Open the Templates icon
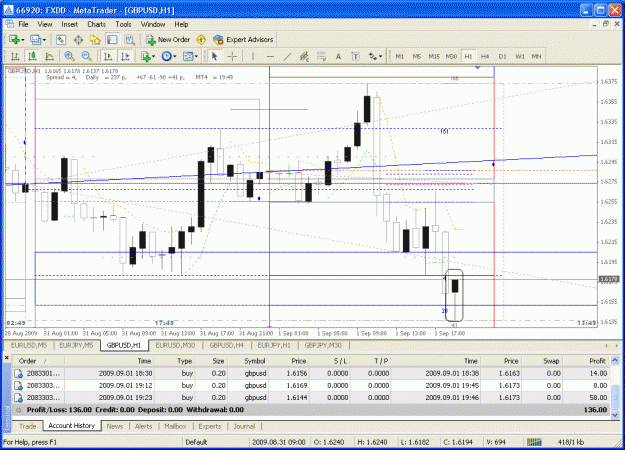625x450 pixels. [187, 57]
